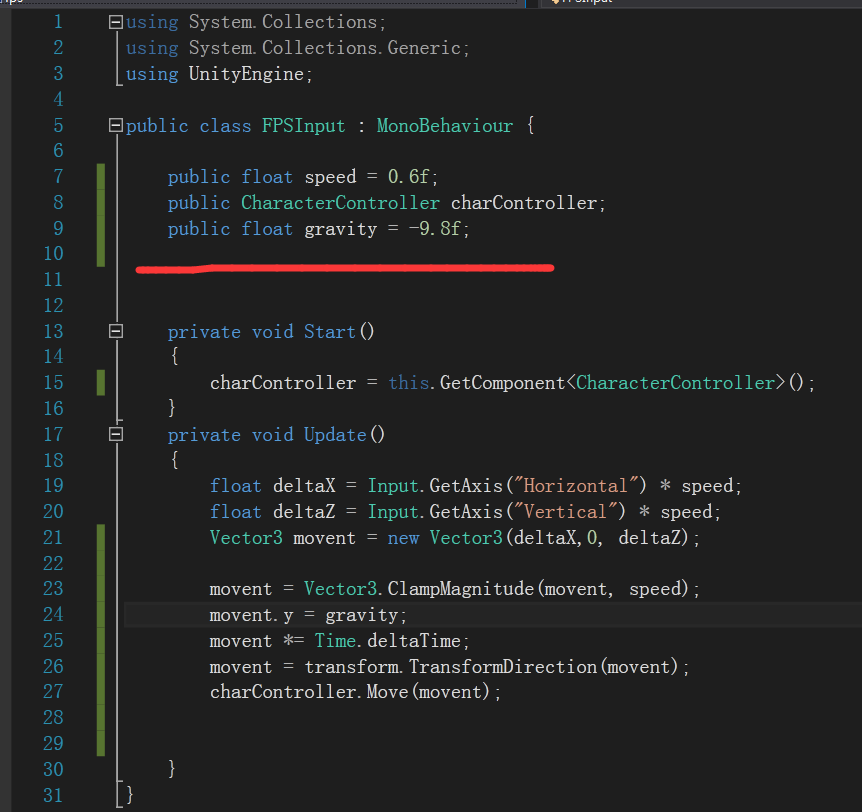
Task: Click TransformDirection call on line 26
Action: (503, 667)
